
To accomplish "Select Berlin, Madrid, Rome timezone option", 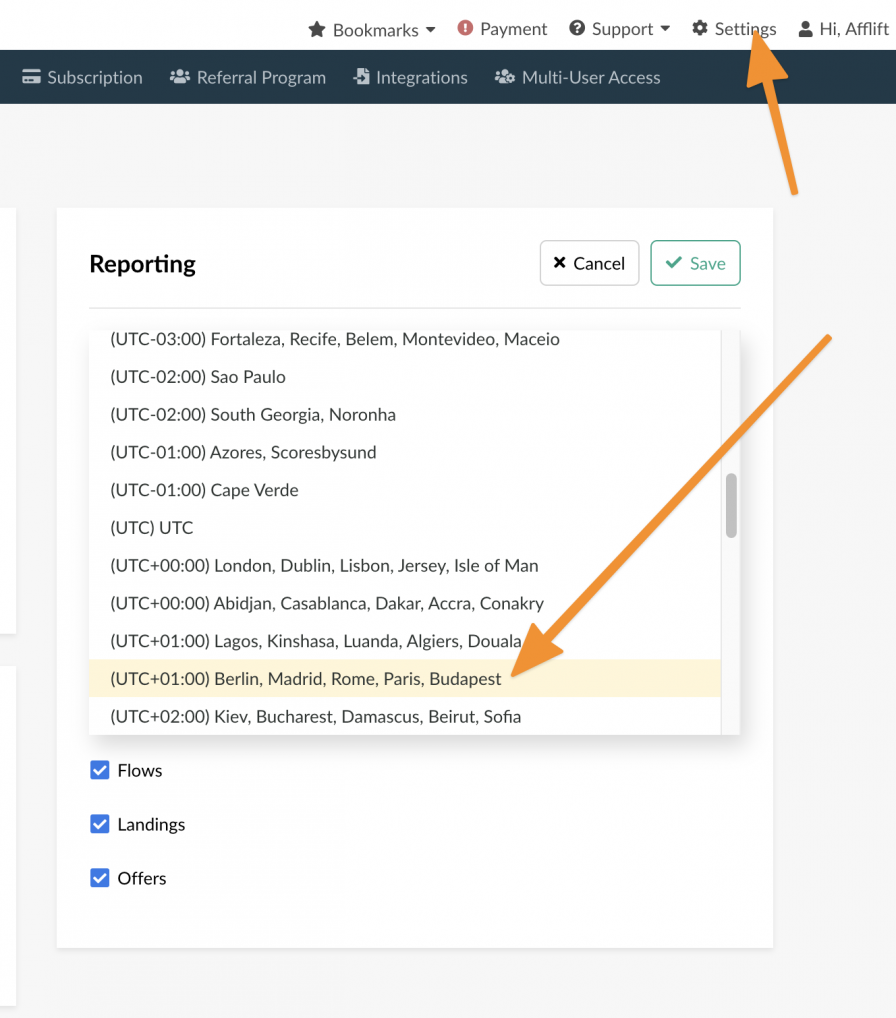I will [305, 679].
